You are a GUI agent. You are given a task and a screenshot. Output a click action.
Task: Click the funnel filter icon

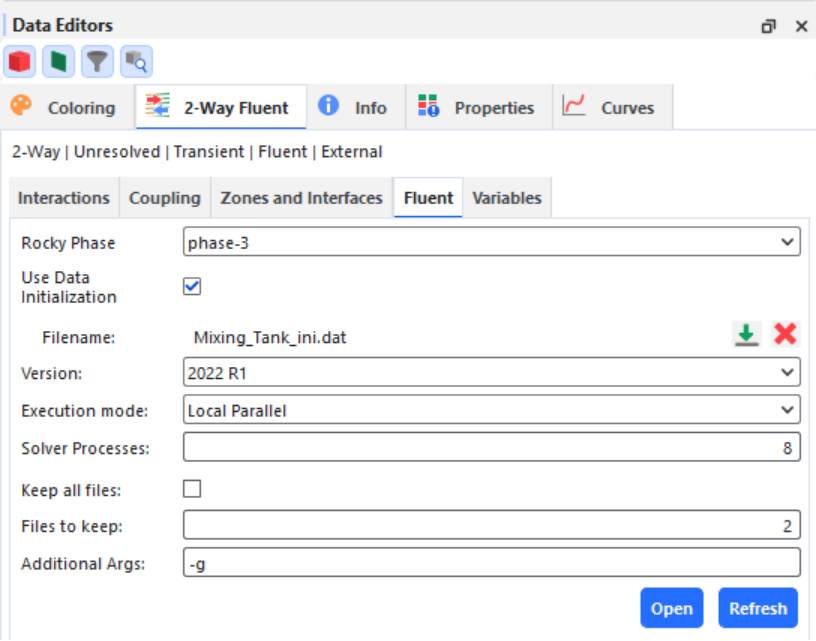[x=97, y=61]
